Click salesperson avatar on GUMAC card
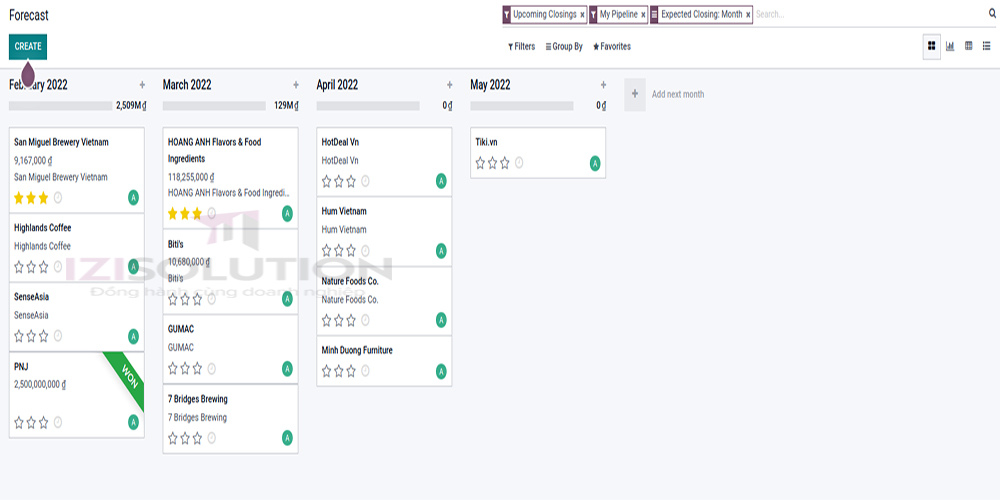This screenshot has width=1000, height=500. pos(288,369)
